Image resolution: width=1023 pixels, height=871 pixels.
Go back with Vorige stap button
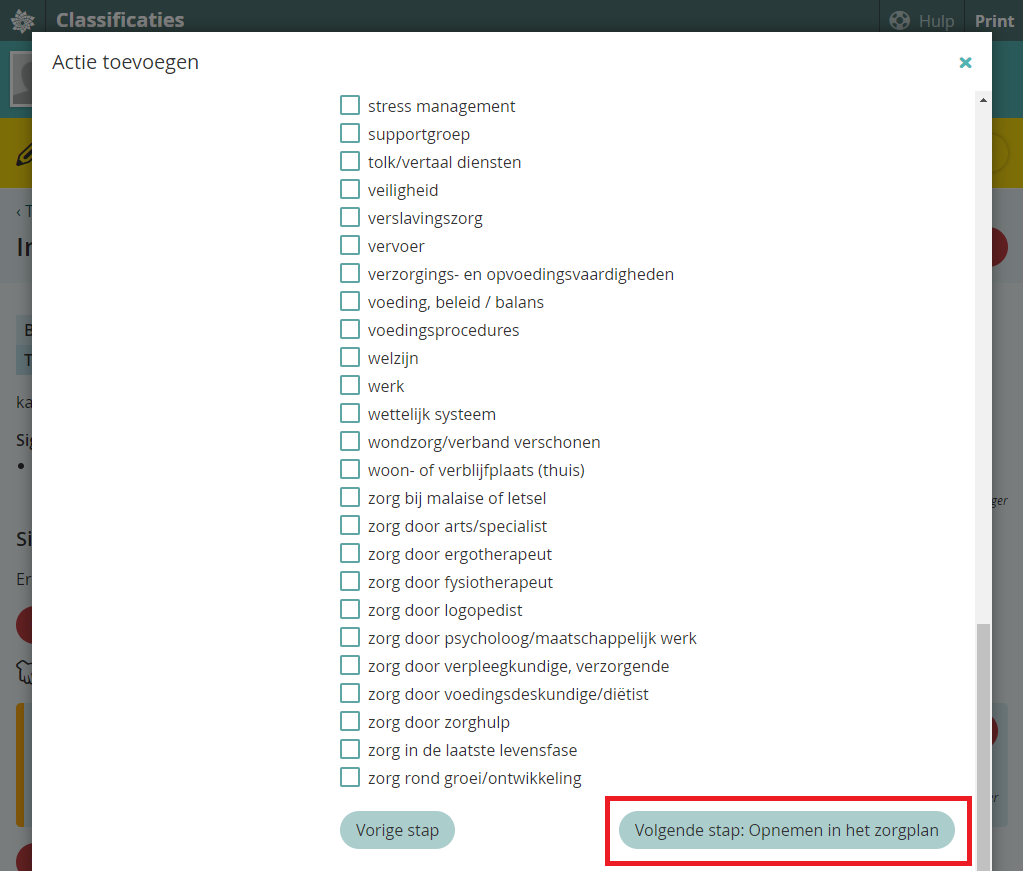tap(397, 830)
